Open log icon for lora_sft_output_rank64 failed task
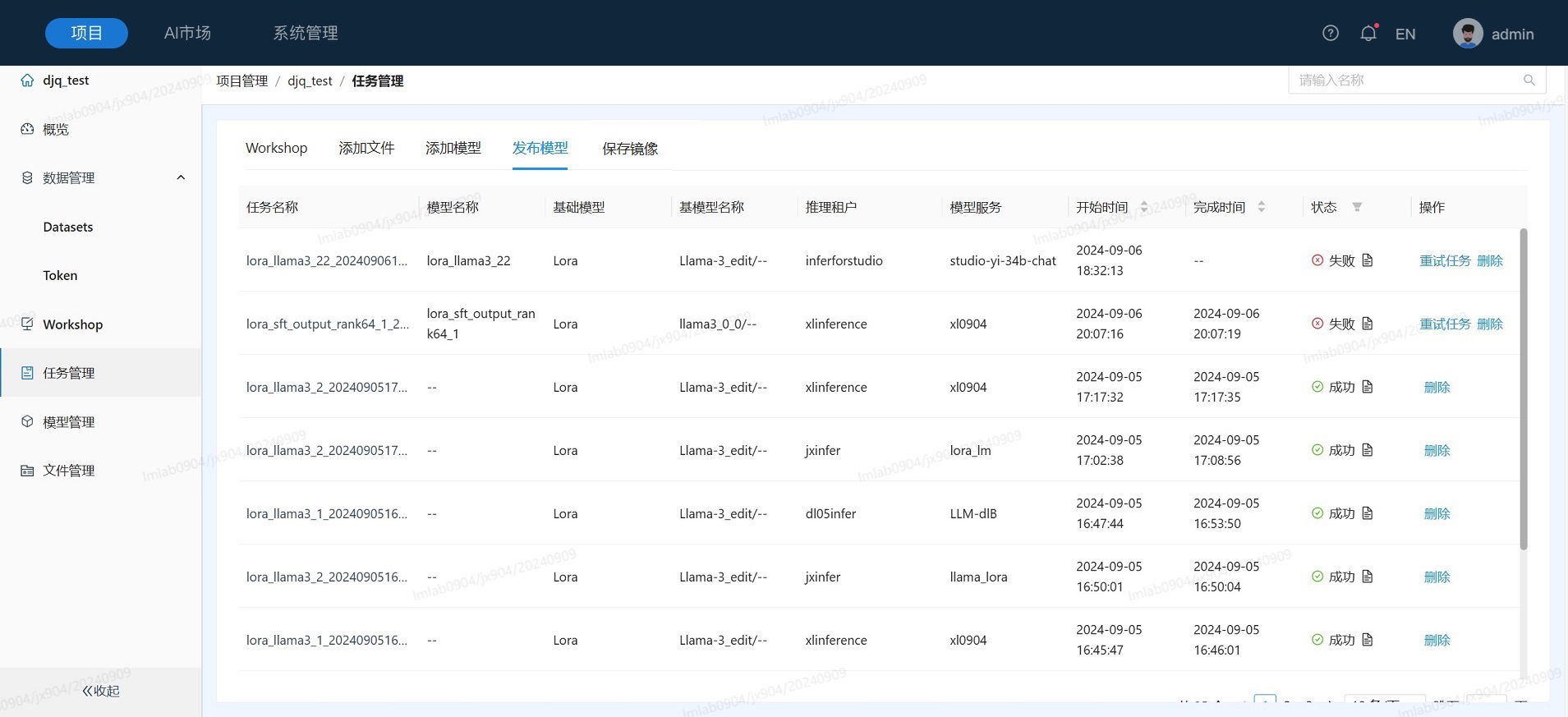The height and width of the screenshot is (717, 1568). pyautogui.click(x=1368, y=324)
